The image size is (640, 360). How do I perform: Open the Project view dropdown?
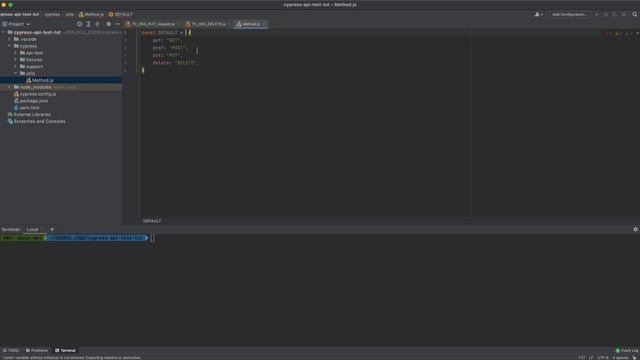coord(16,24)
